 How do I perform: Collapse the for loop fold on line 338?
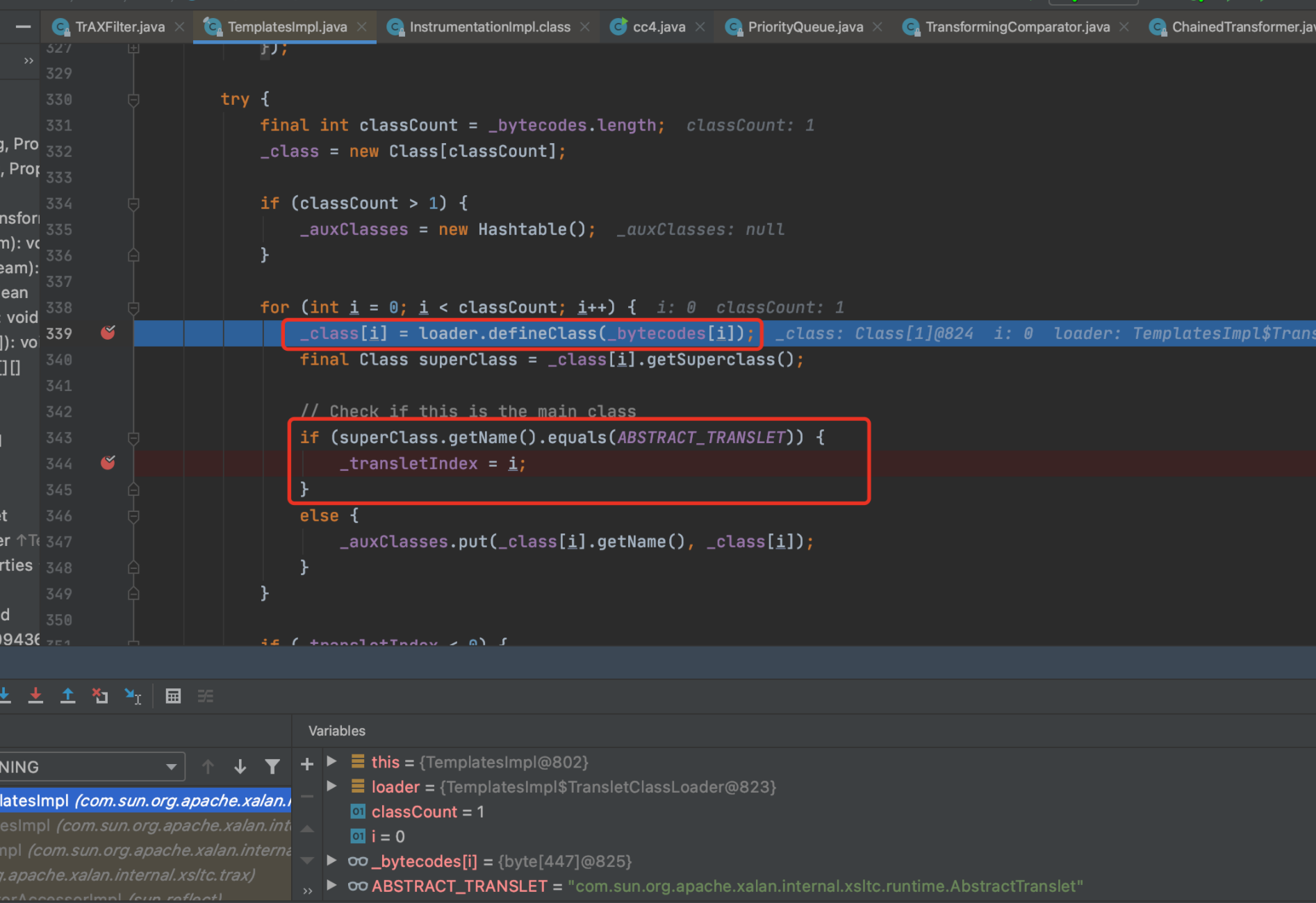pyautogui.click(x=133, y=307)
